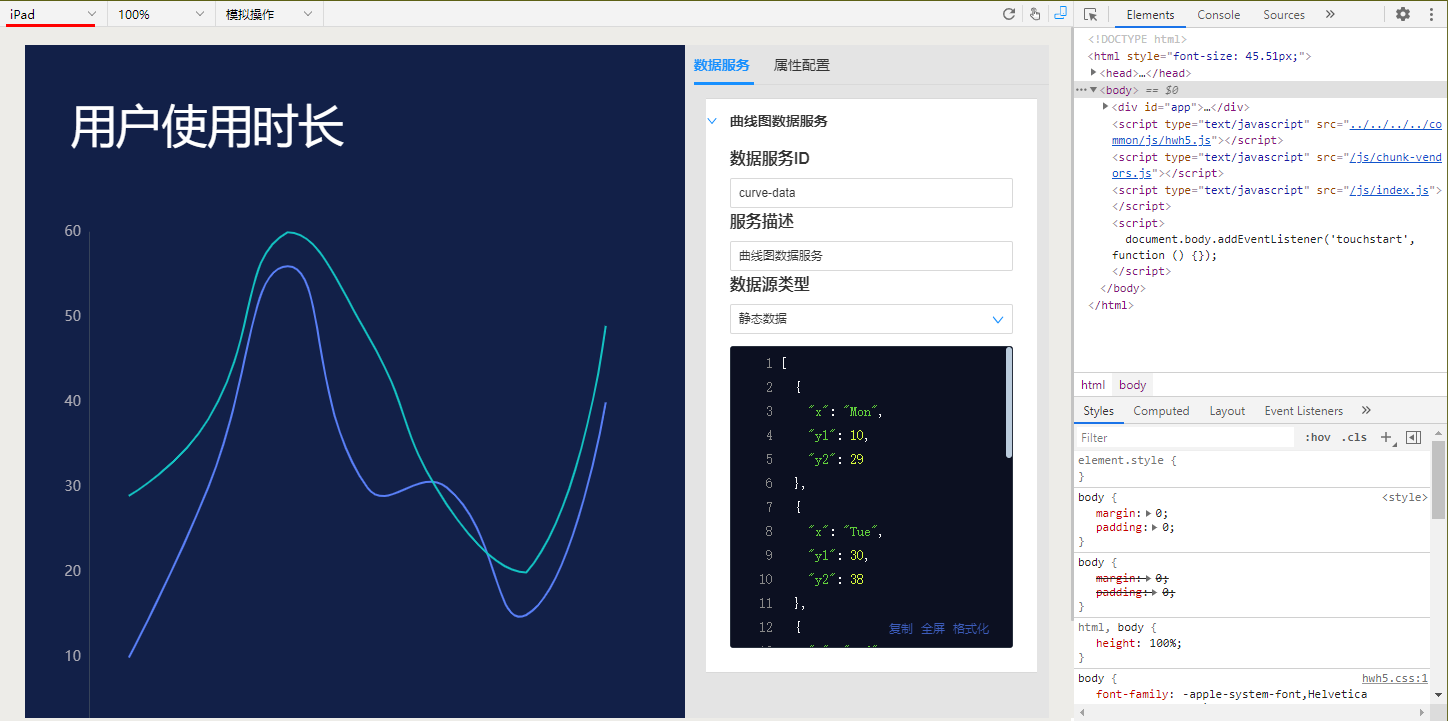The image size is (1448, 721).
Task: Expand the div id="app" node
Action: click(1106, 106)
